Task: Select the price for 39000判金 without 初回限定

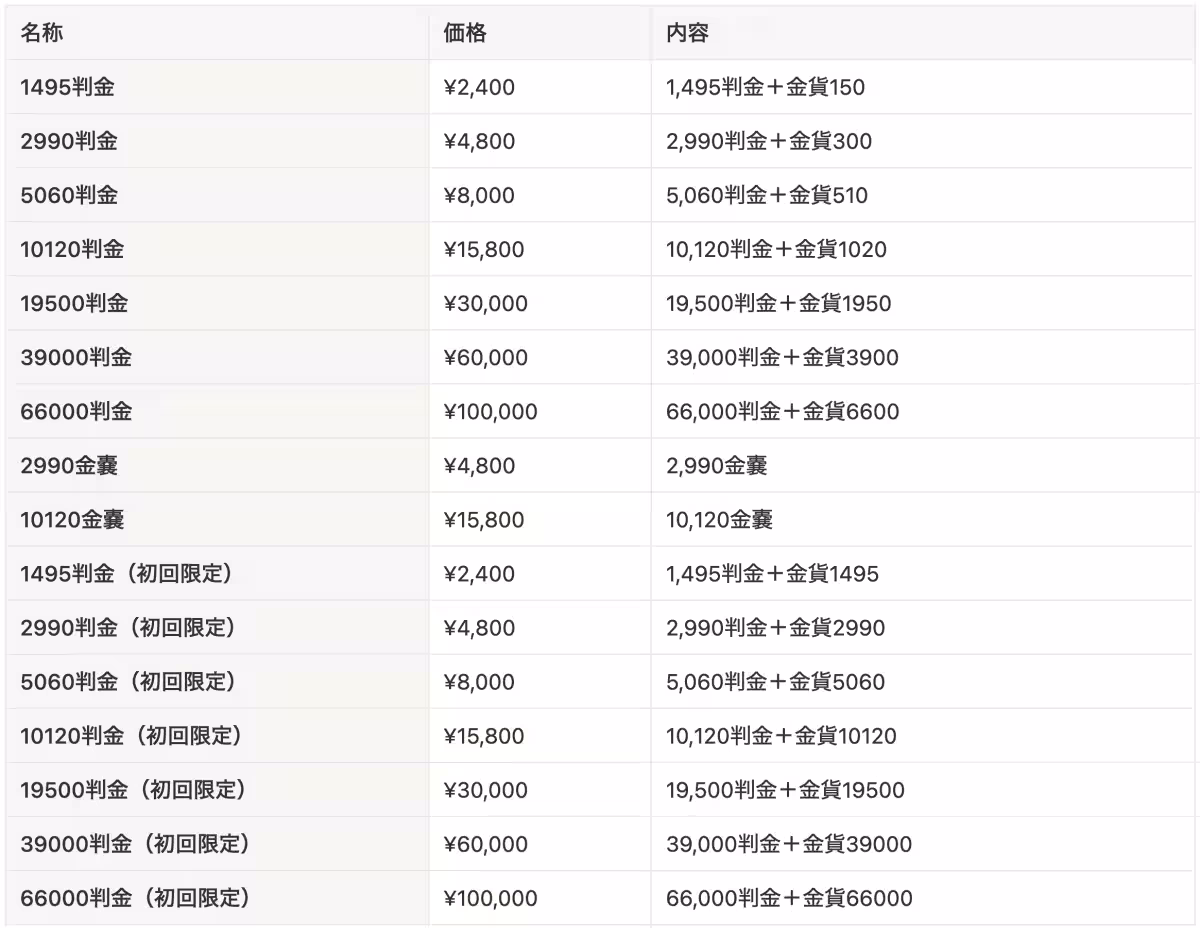Action: point(485,357)
